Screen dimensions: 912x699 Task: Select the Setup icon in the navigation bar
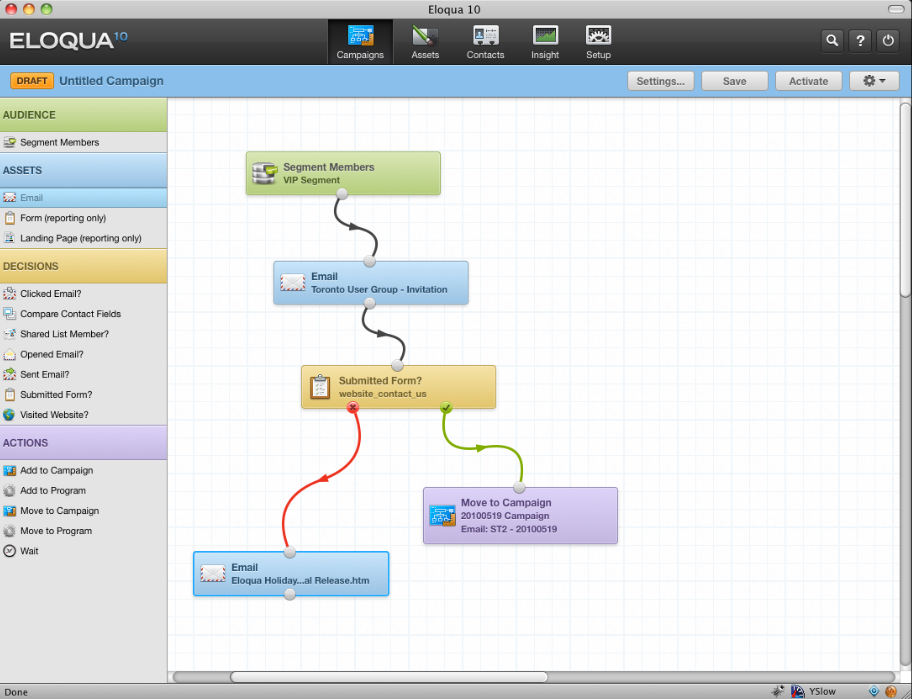coord(598,41)
